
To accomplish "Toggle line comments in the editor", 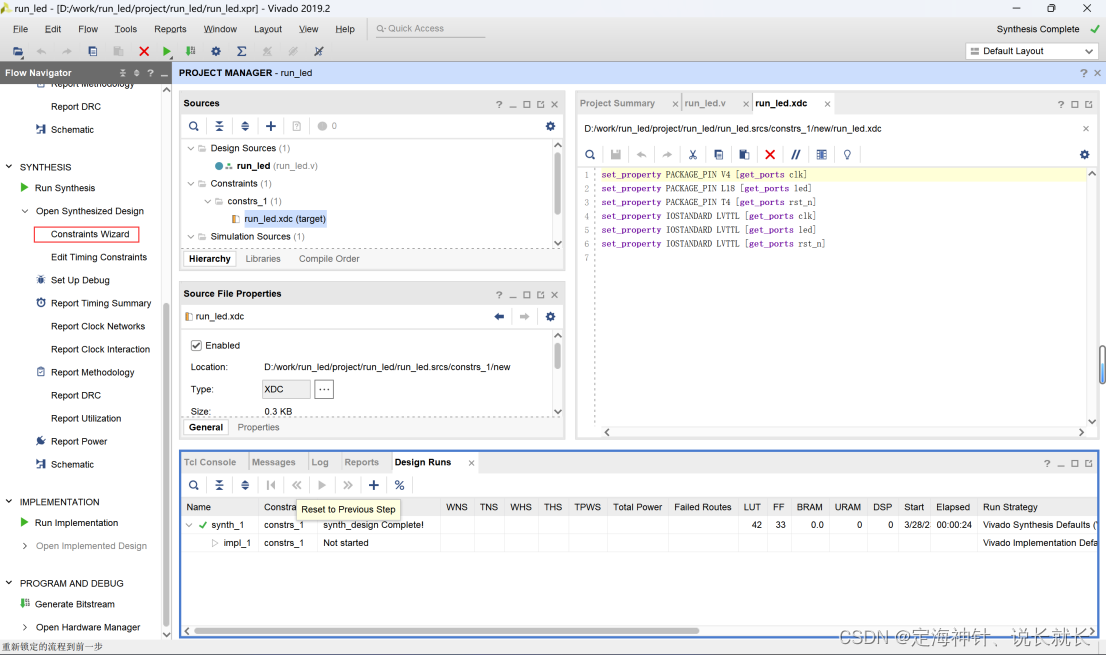I will 796,154.
